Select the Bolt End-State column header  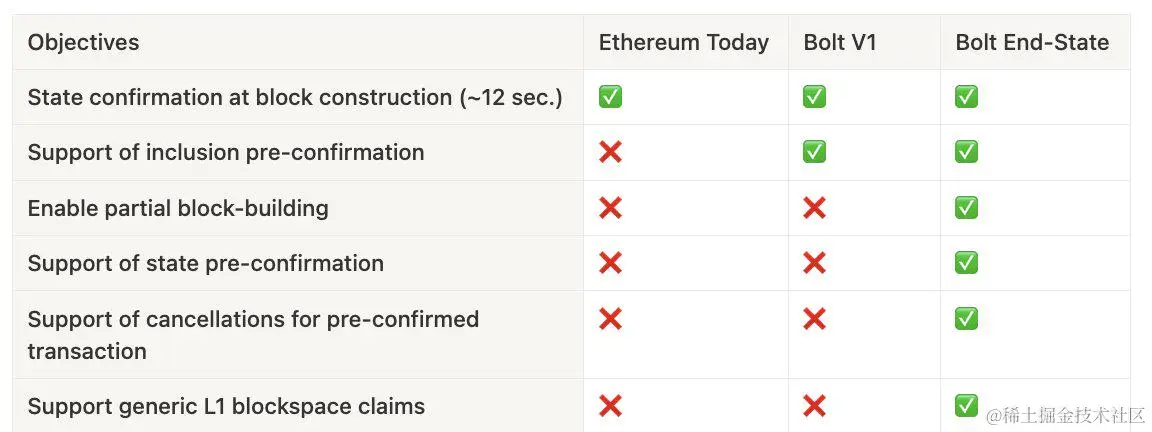[x=1032, y=43]
